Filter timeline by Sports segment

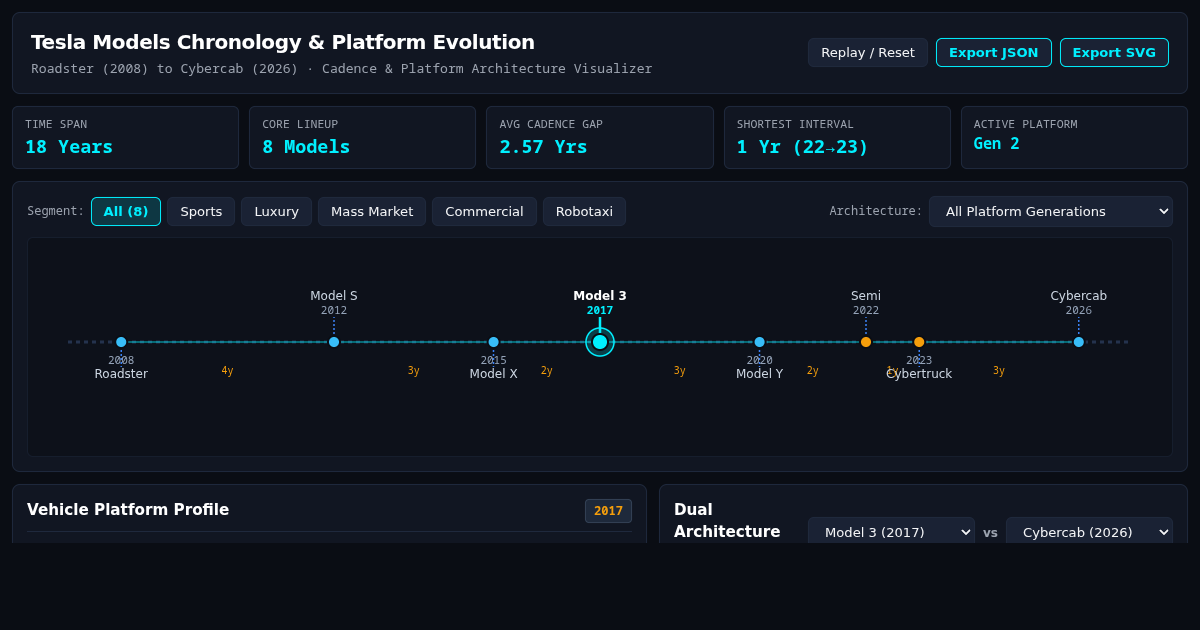[x=201, y=212]
